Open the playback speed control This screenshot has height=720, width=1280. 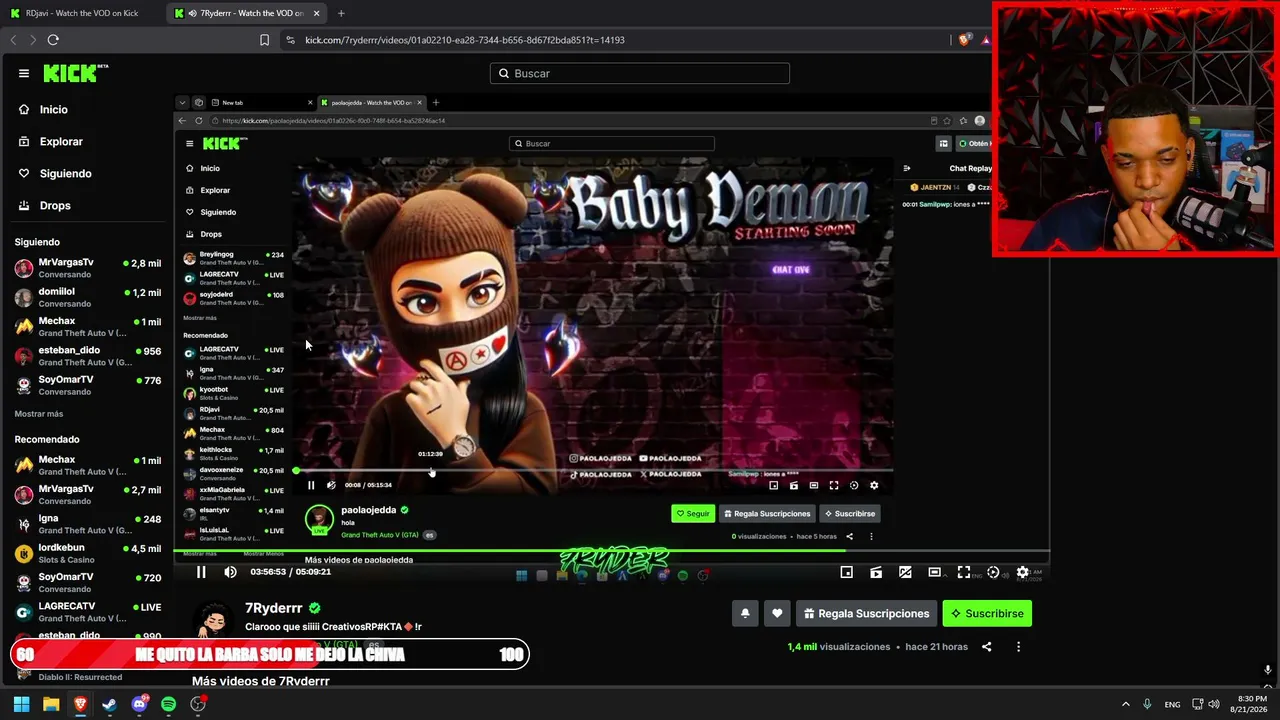coord(993,572)
